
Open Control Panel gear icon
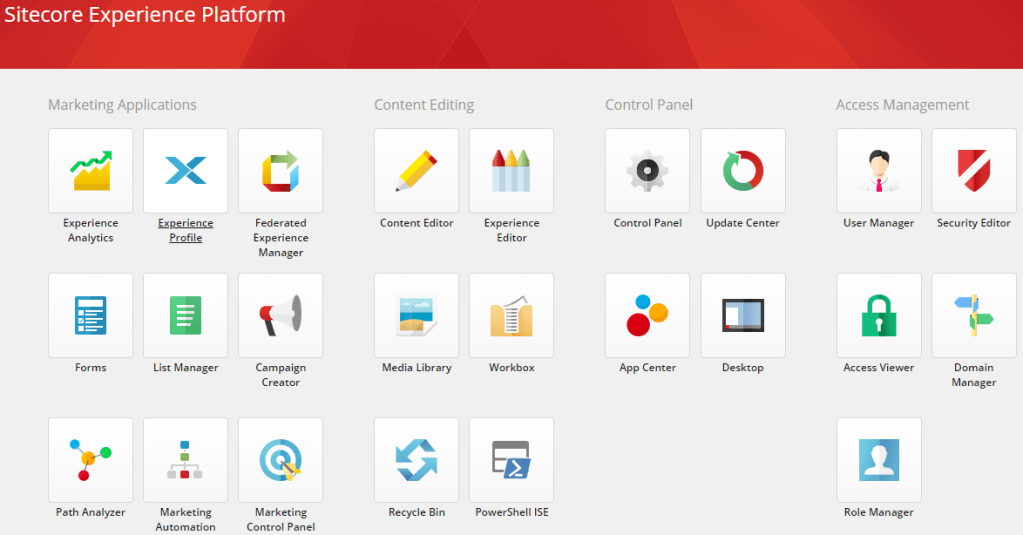(647, 171)
